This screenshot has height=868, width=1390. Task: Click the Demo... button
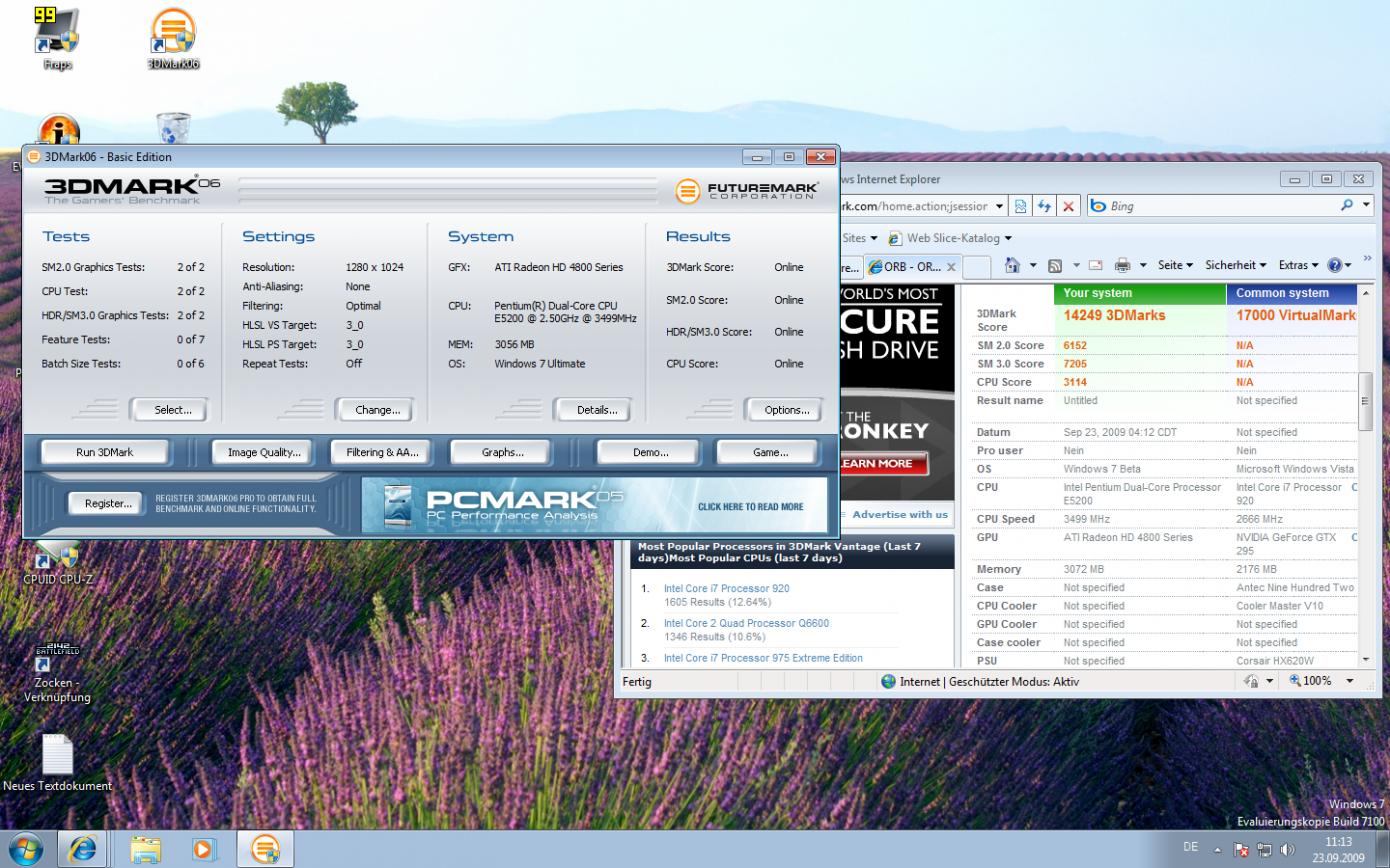(650, 452)
